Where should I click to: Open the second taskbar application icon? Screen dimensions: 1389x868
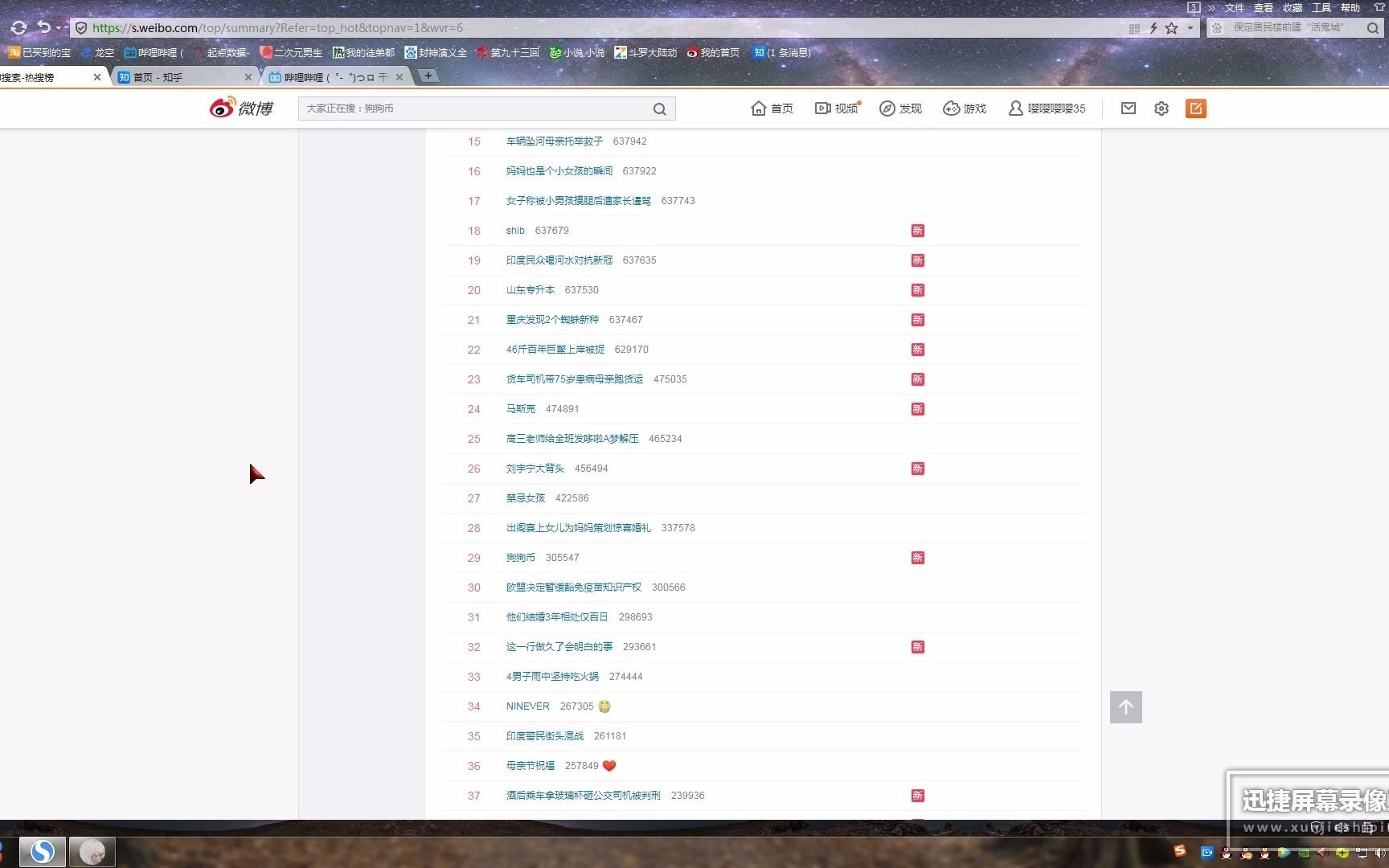click(x=92, y=851)
